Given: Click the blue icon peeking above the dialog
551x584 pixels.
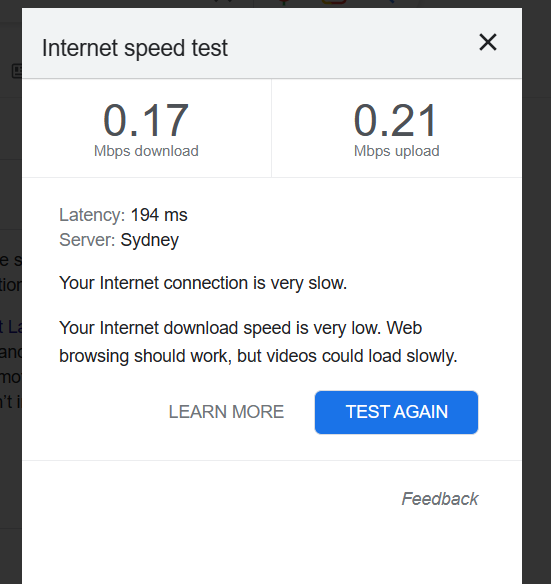Looking at the screenshot, I should tap(390, 1).
